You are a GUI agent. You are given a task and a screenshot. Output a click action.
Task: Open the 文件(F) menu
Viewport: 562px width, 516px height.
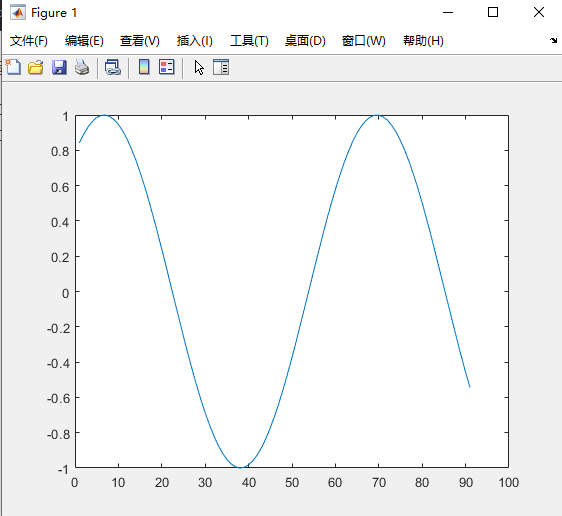[29, 41]
